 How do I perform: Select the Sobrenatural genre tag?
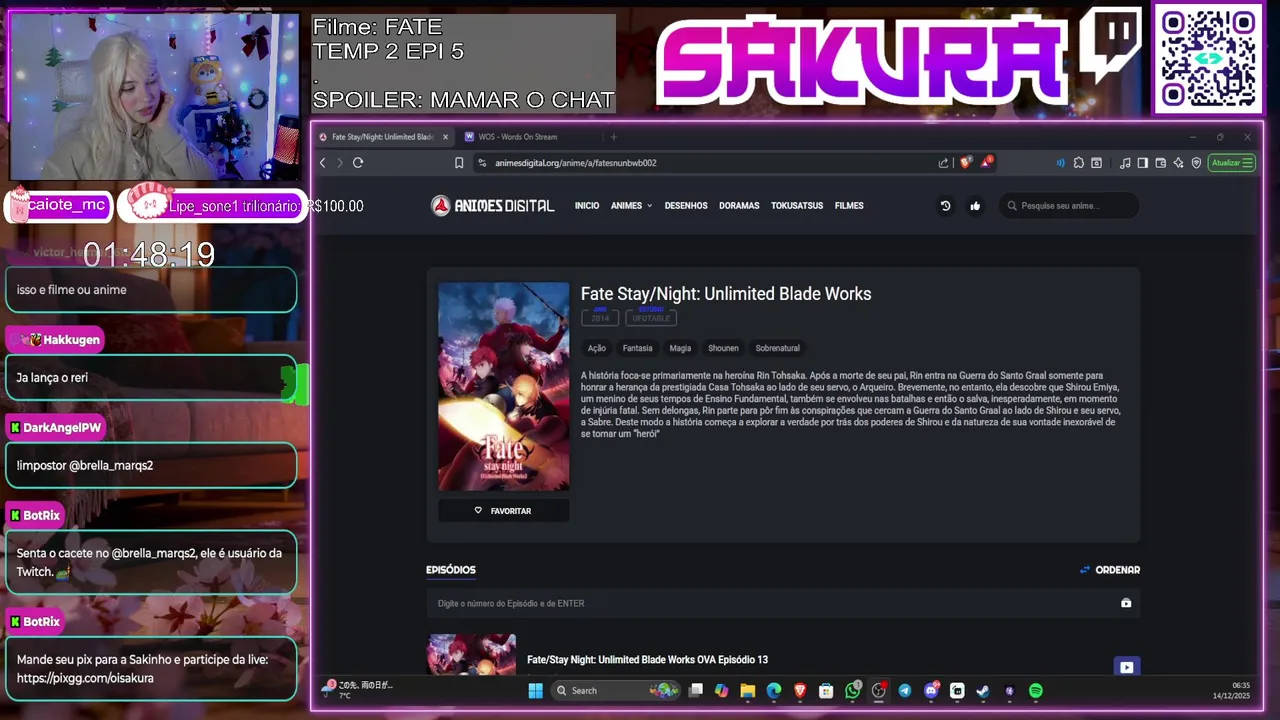pyautogui.click(x=777, y=348)
